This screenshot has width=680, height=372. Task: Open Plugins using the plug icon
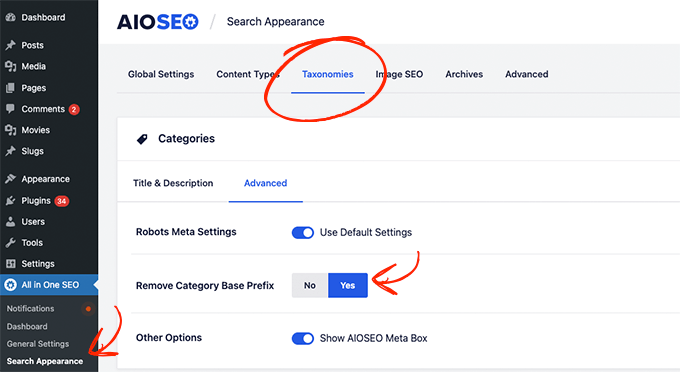tap(10, 201)
